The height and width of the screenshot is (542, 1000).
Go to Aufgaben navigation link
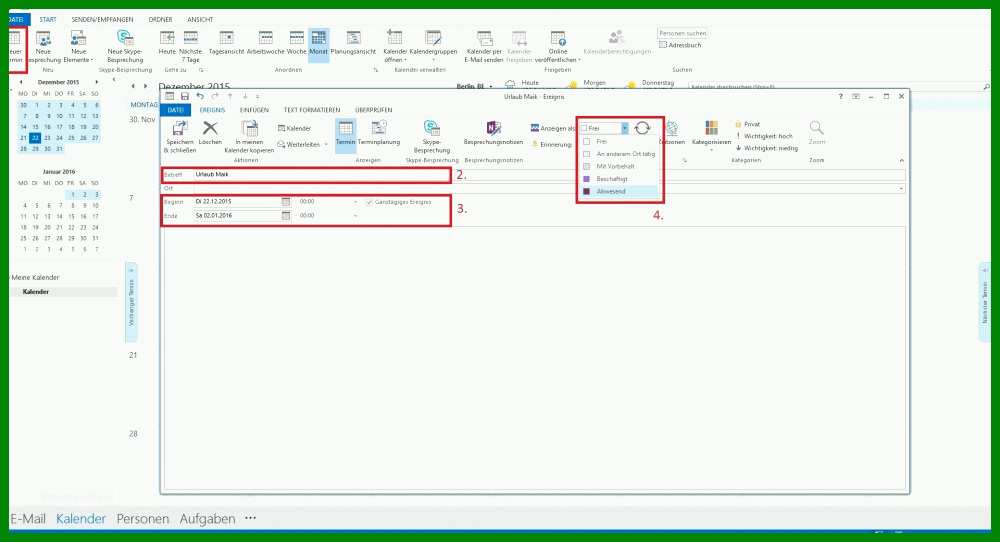pos(207,518)
